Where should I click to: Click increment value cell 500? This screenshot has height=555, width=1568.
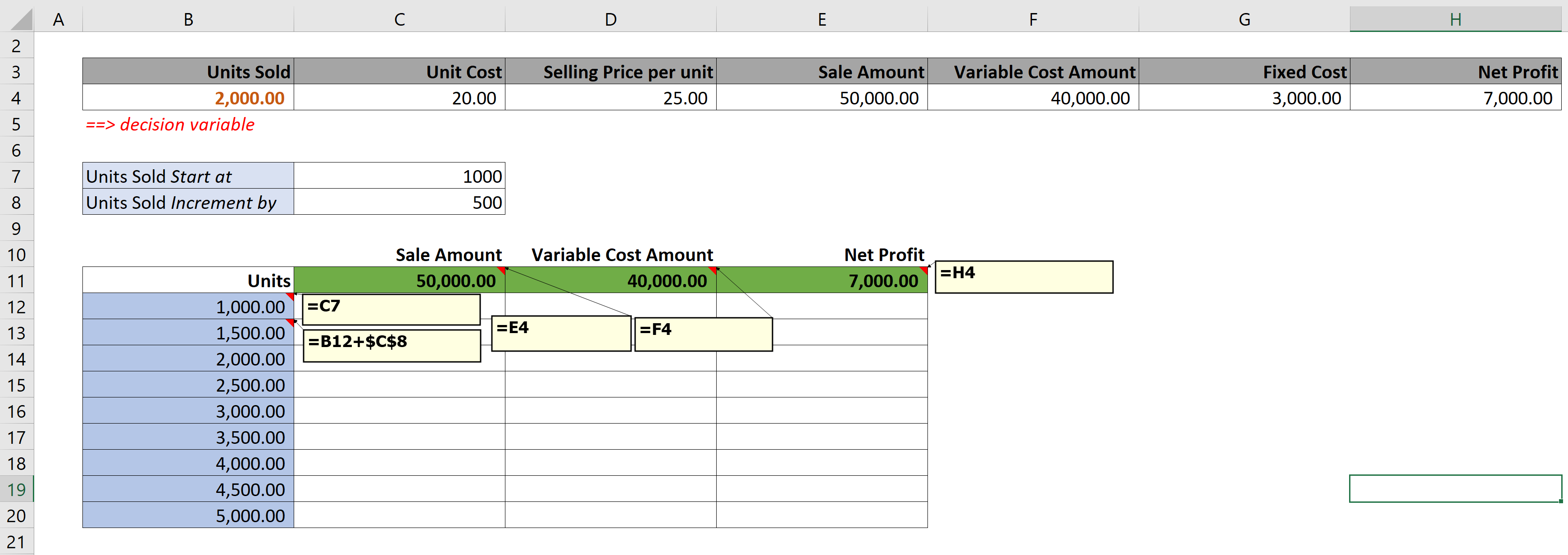tap(399, 202)
